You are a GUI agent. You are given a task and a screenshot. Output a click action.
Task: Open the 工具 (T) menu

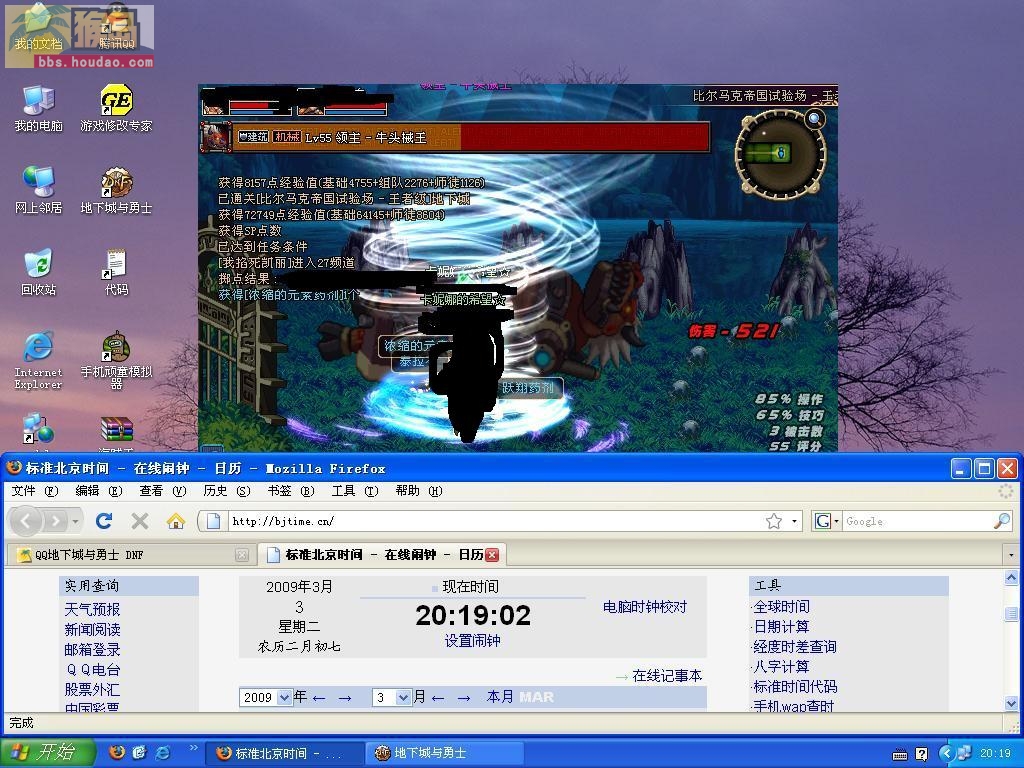(355, 490)
